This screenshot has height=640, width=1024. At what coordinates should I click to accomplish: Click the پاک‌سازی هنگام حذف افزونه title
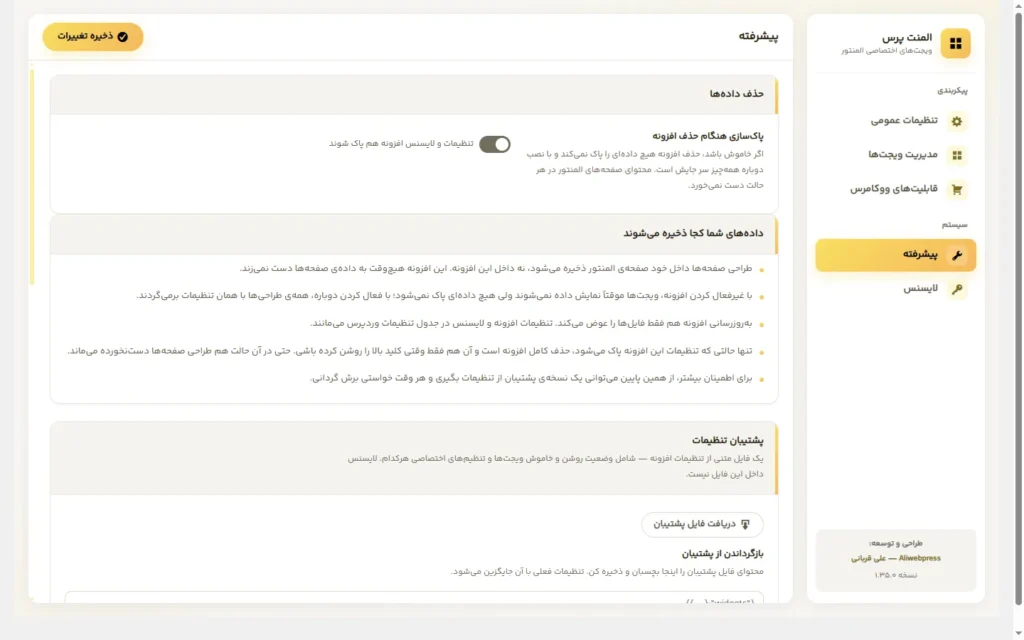[x=708, y=136]
